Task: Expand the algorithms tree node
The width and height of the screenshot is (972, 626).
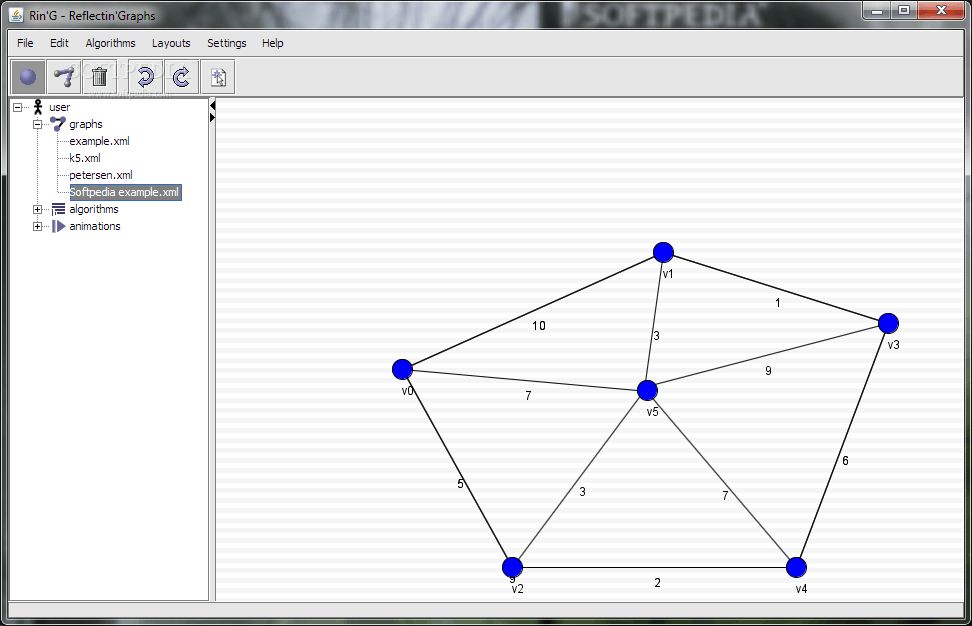Action: point(38,209)
